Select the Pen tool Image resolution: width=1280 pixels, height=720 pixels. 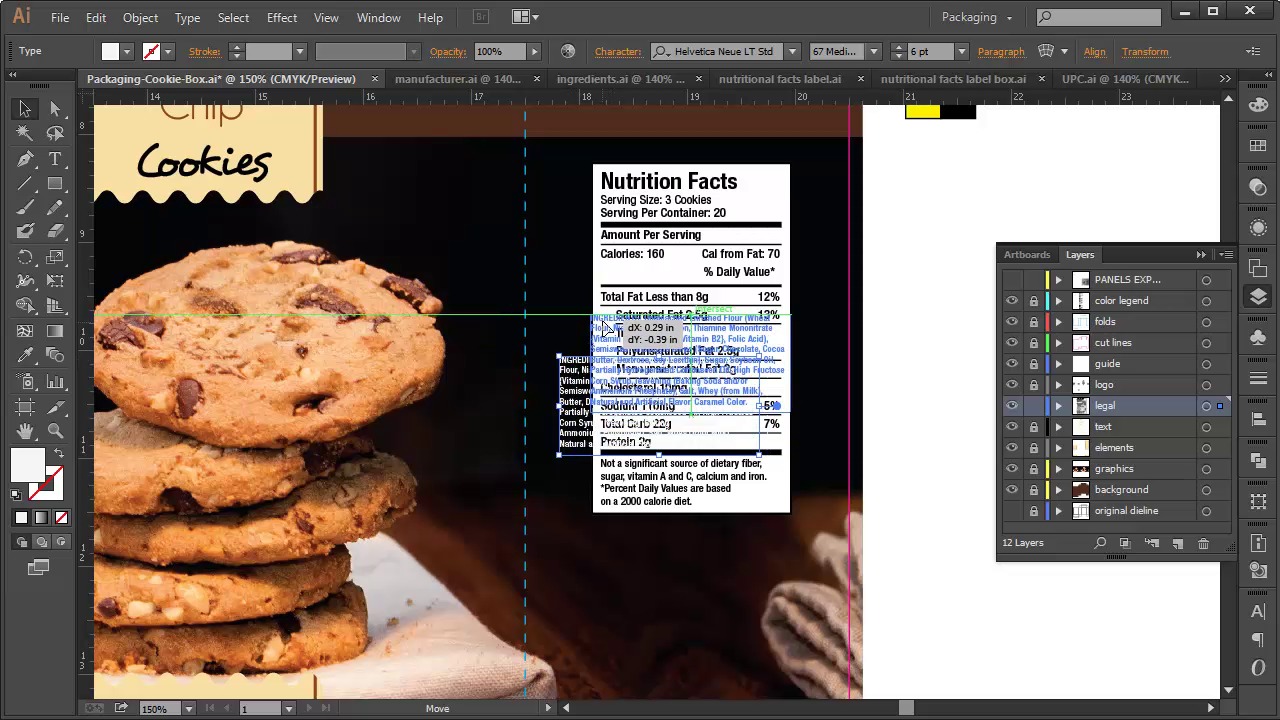click(x=25, y=159)
